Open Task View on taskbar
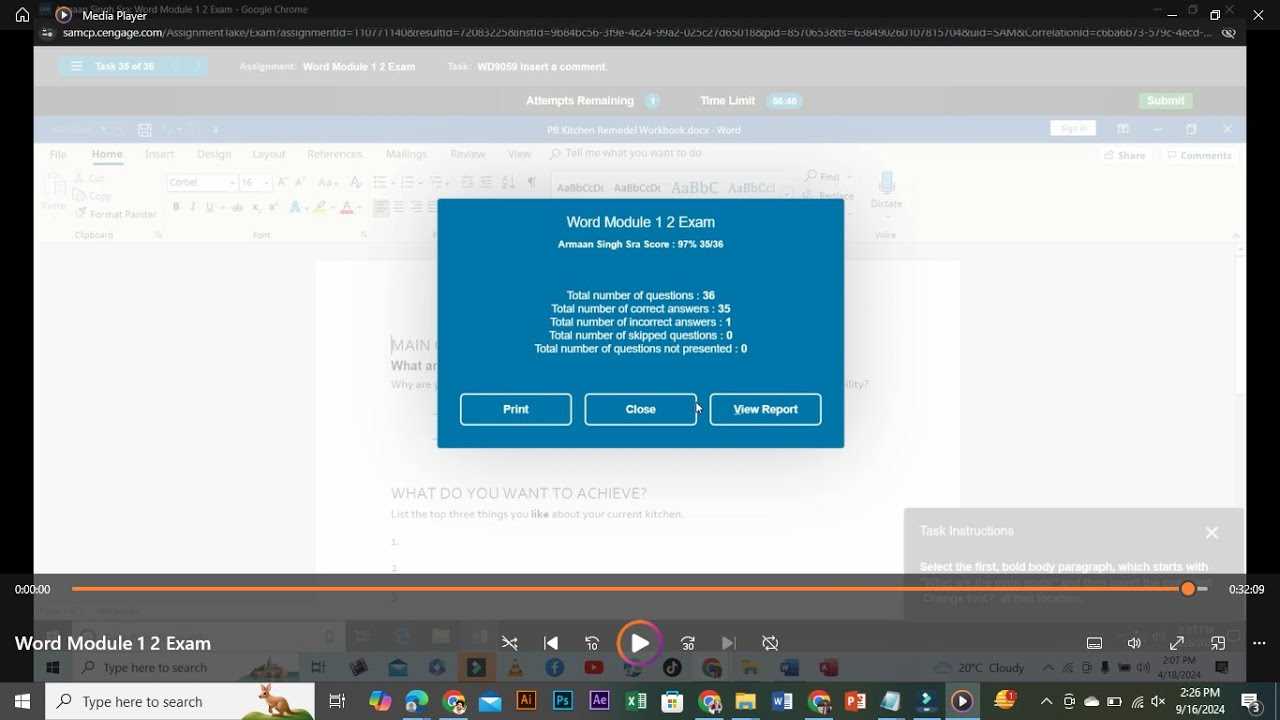Viewport: 1280px width, 720px height. (x=337, y=702)
